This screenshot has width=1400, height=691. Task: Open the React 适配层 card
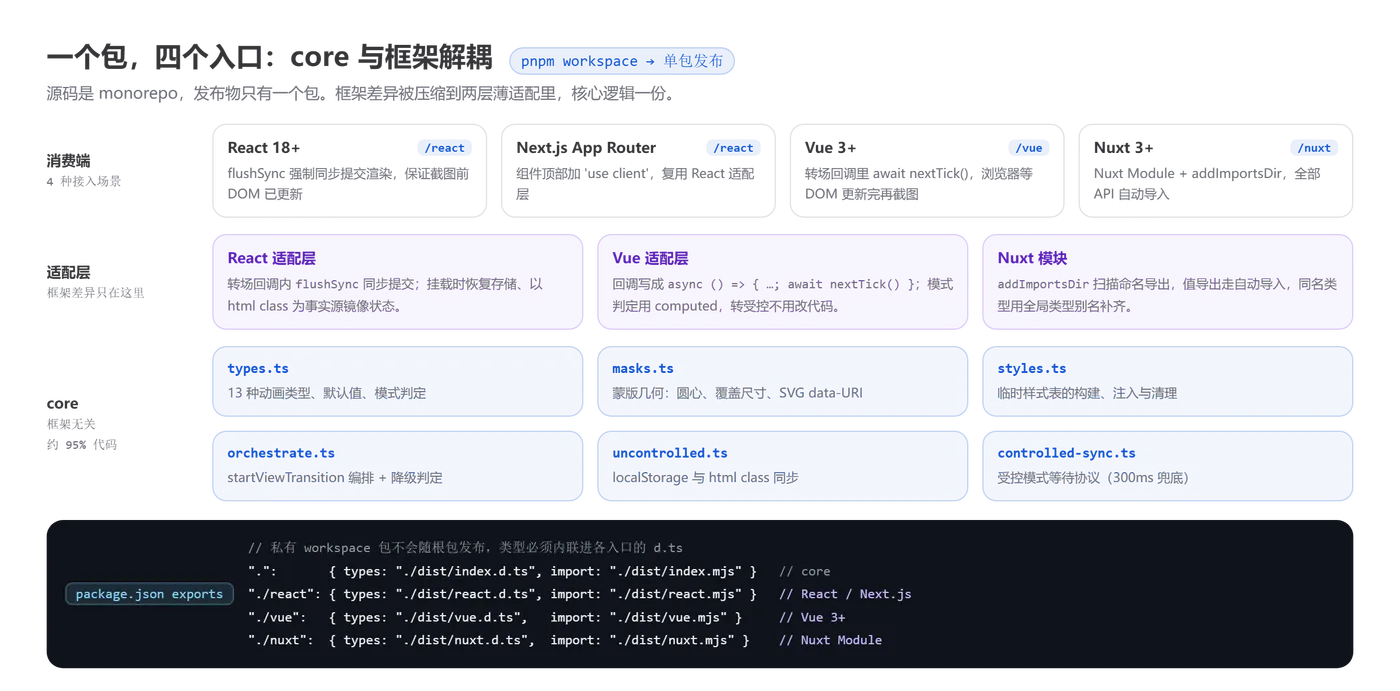click(x=398, y=282)
